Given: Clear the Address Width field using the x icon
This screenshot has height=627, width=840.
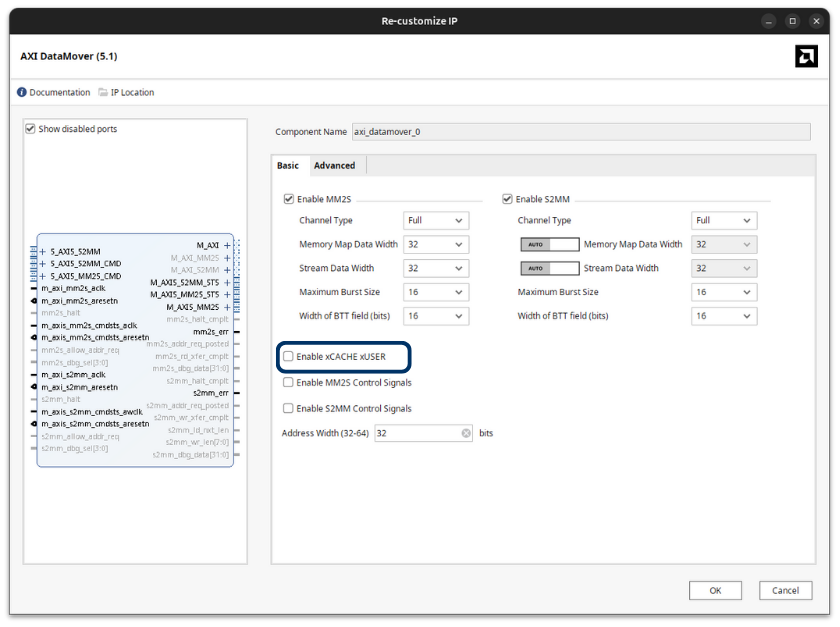Looking at the screenshot, I should pyautogui.click(x=465, y=432).
